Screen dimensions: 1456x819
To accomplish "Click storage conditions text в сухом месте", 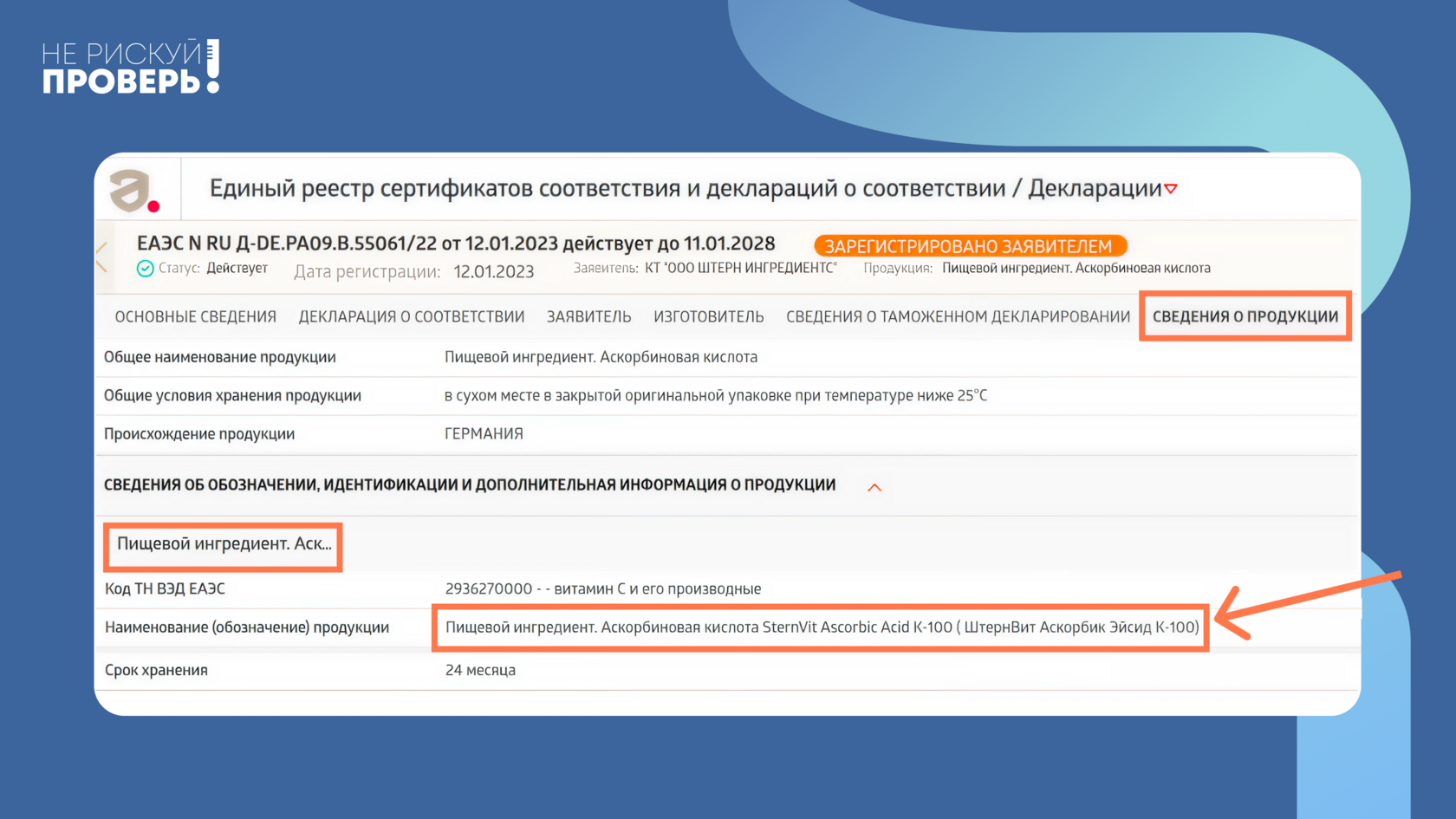I will pyautogui.click(x=716, y=396).
